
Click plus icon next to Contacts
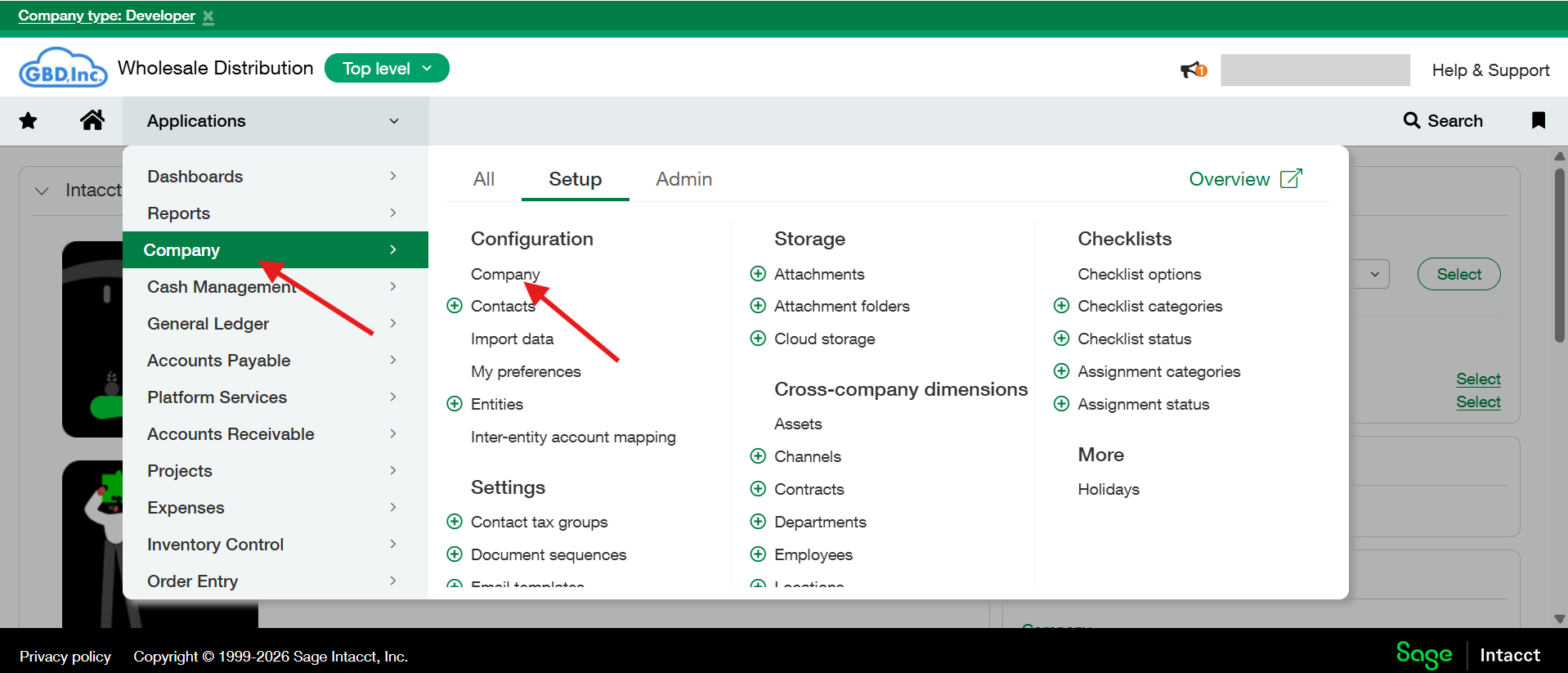pos(455,306)
